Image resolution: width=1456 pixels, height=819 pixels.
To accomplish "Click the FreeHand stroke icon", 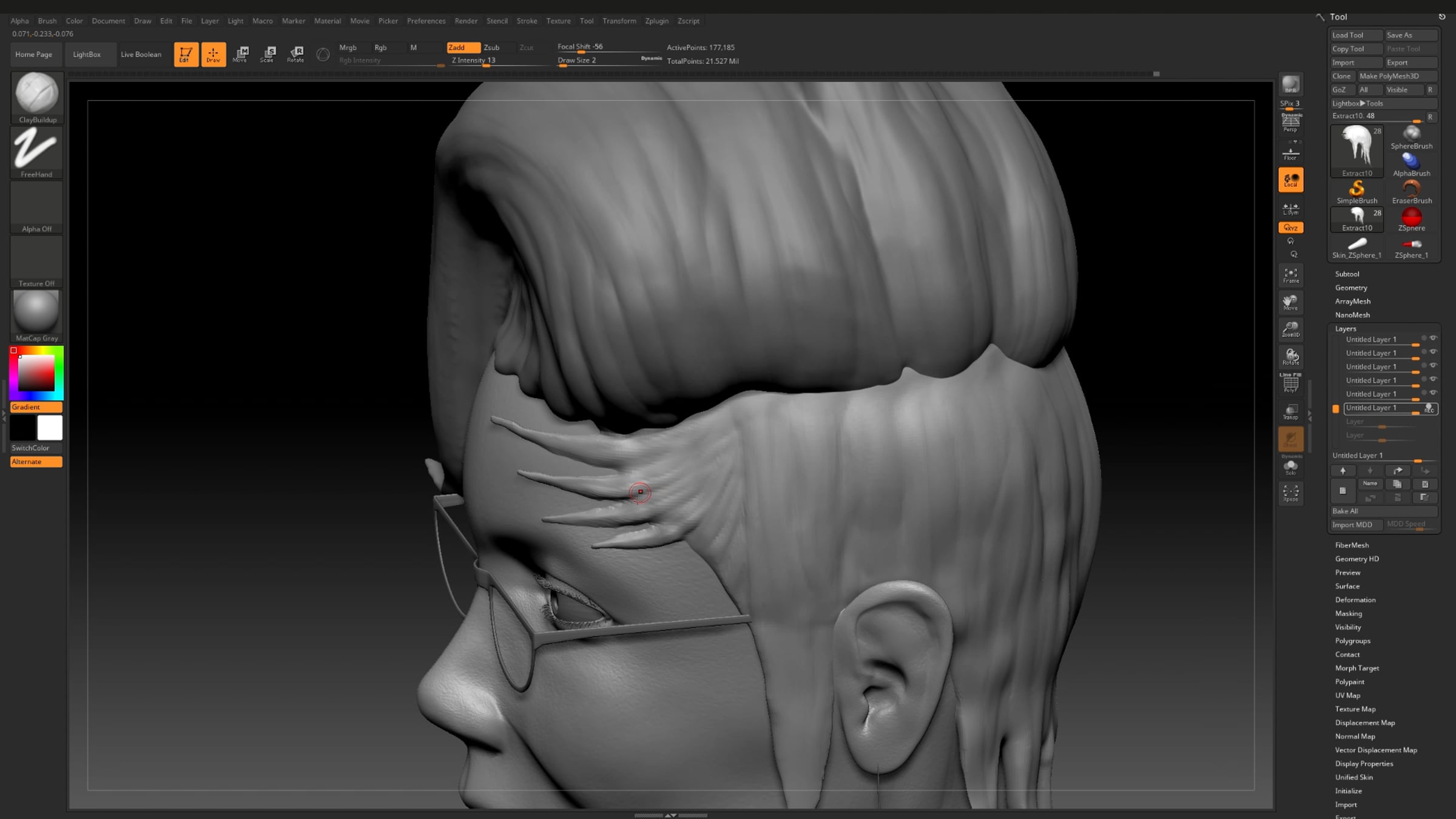I will [36, 149].
